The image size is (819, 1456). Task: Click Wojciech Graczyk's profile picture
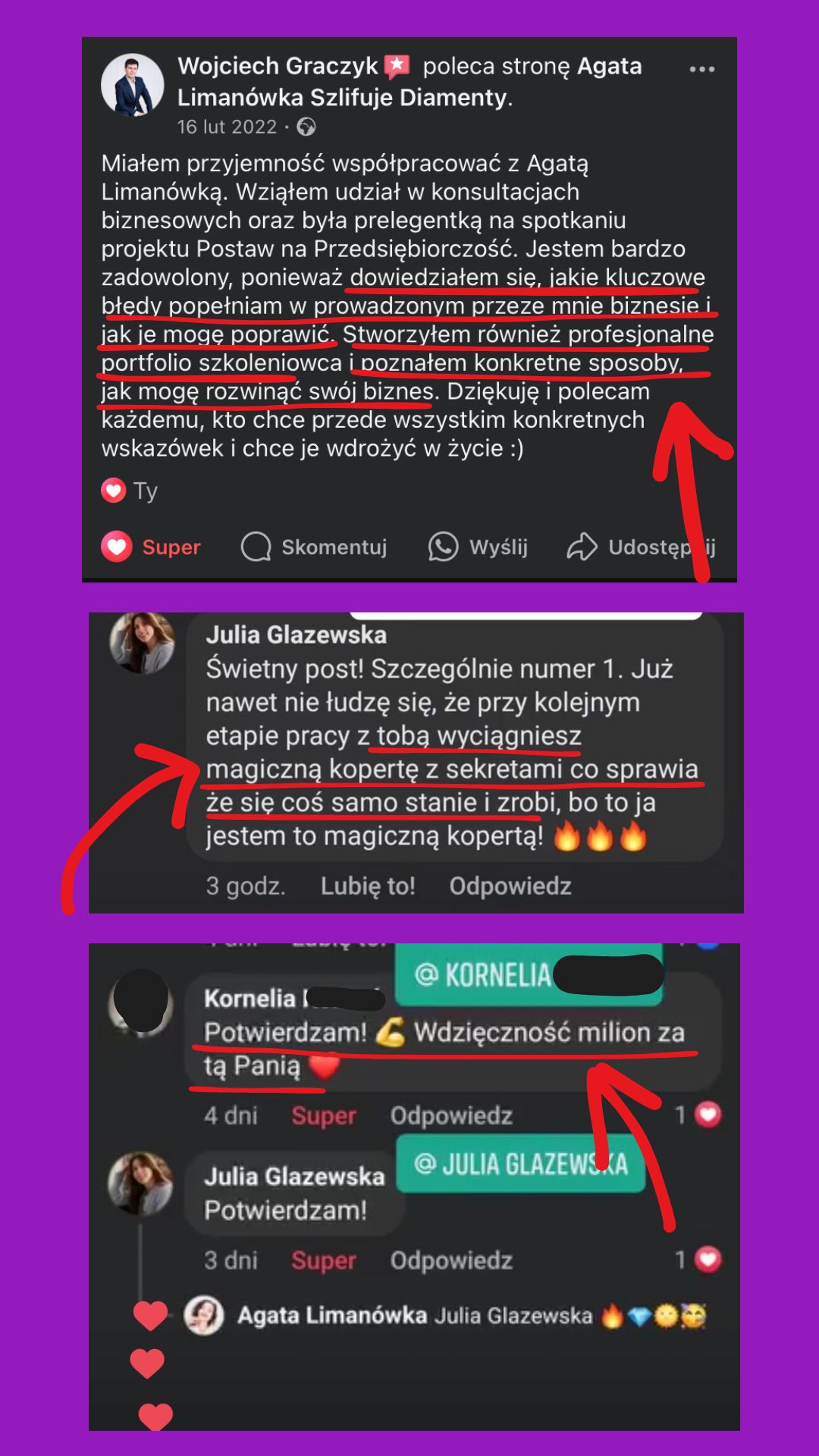(x=133, y=85)
